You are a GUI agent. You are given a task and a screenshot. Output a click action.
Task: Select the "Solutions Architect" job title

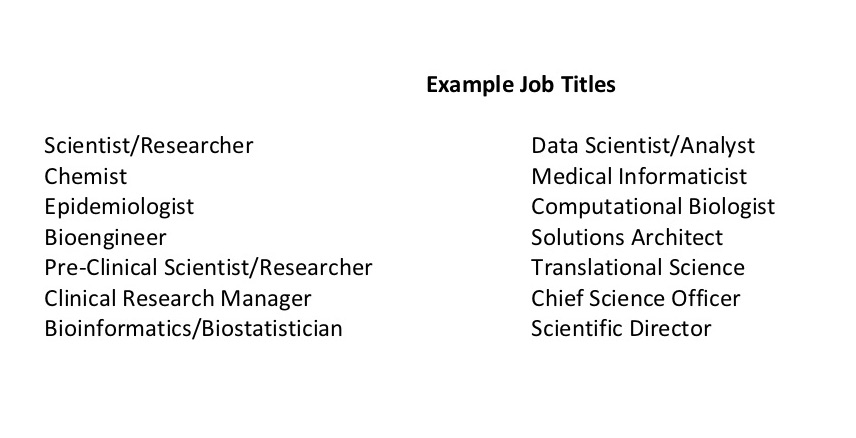(x=627, y=238)
